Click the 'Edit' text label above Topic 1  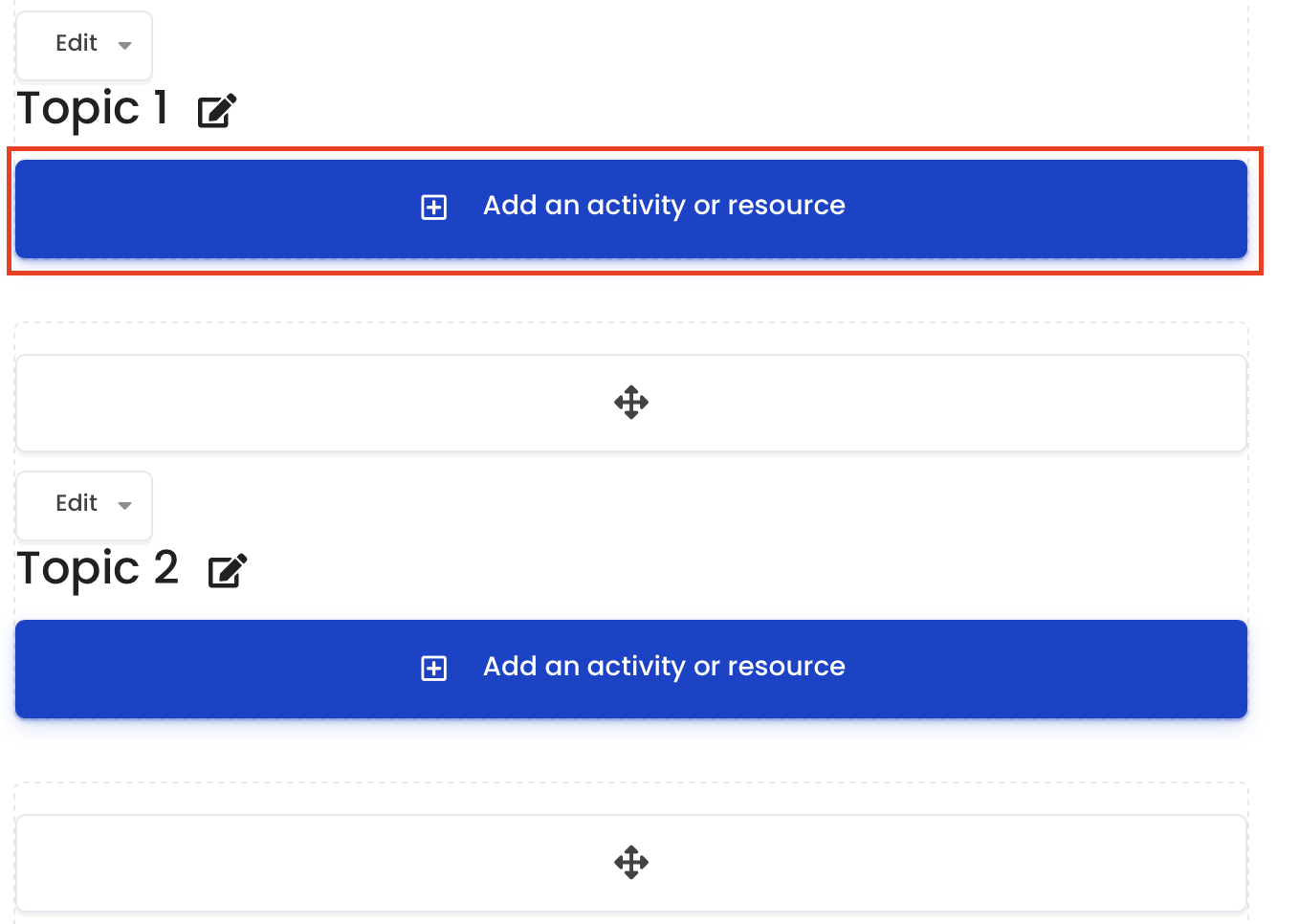coord(77,43)
